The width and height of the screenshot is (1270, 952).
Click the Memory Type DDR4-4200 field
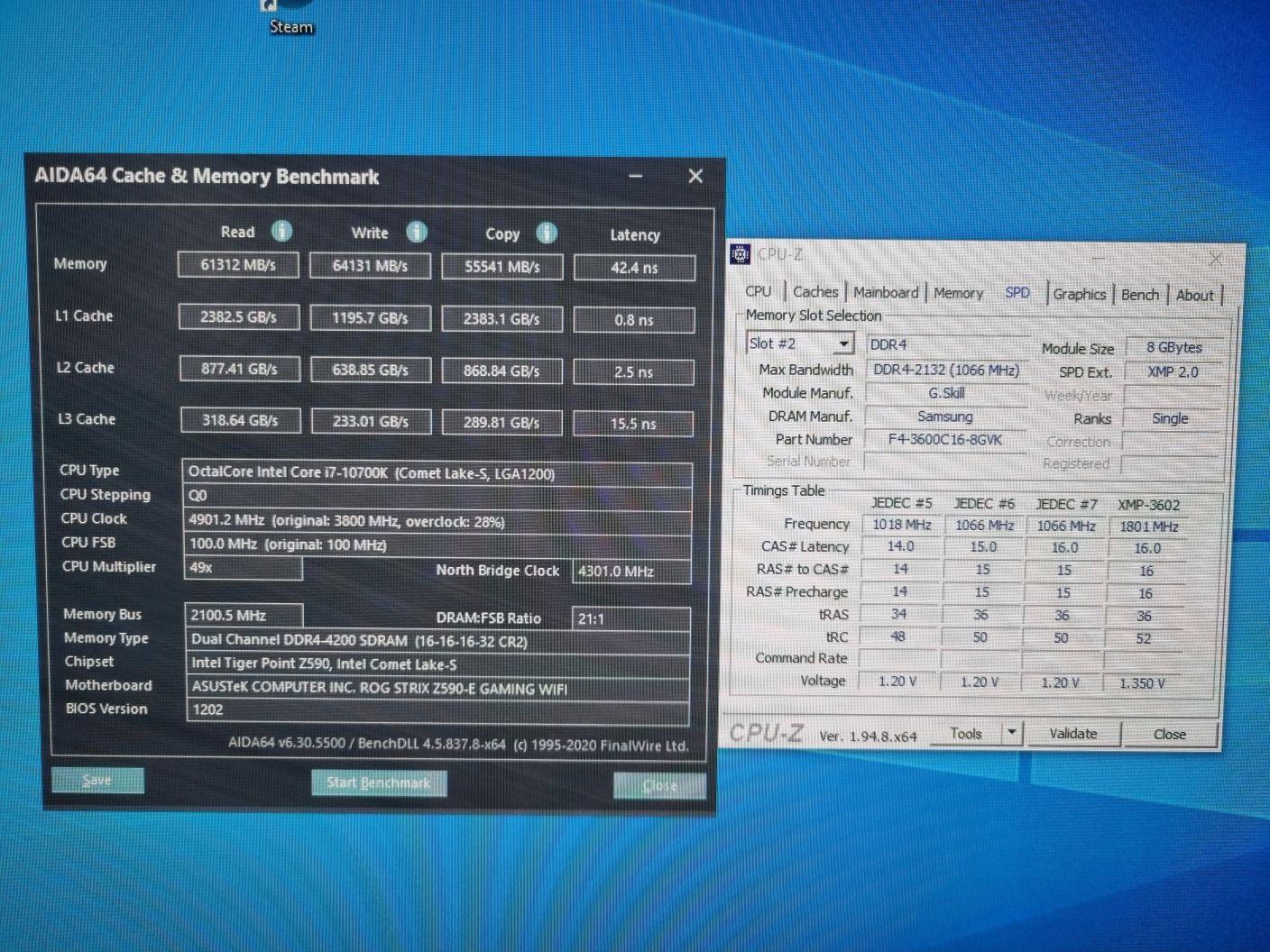(x=437, y=641)
